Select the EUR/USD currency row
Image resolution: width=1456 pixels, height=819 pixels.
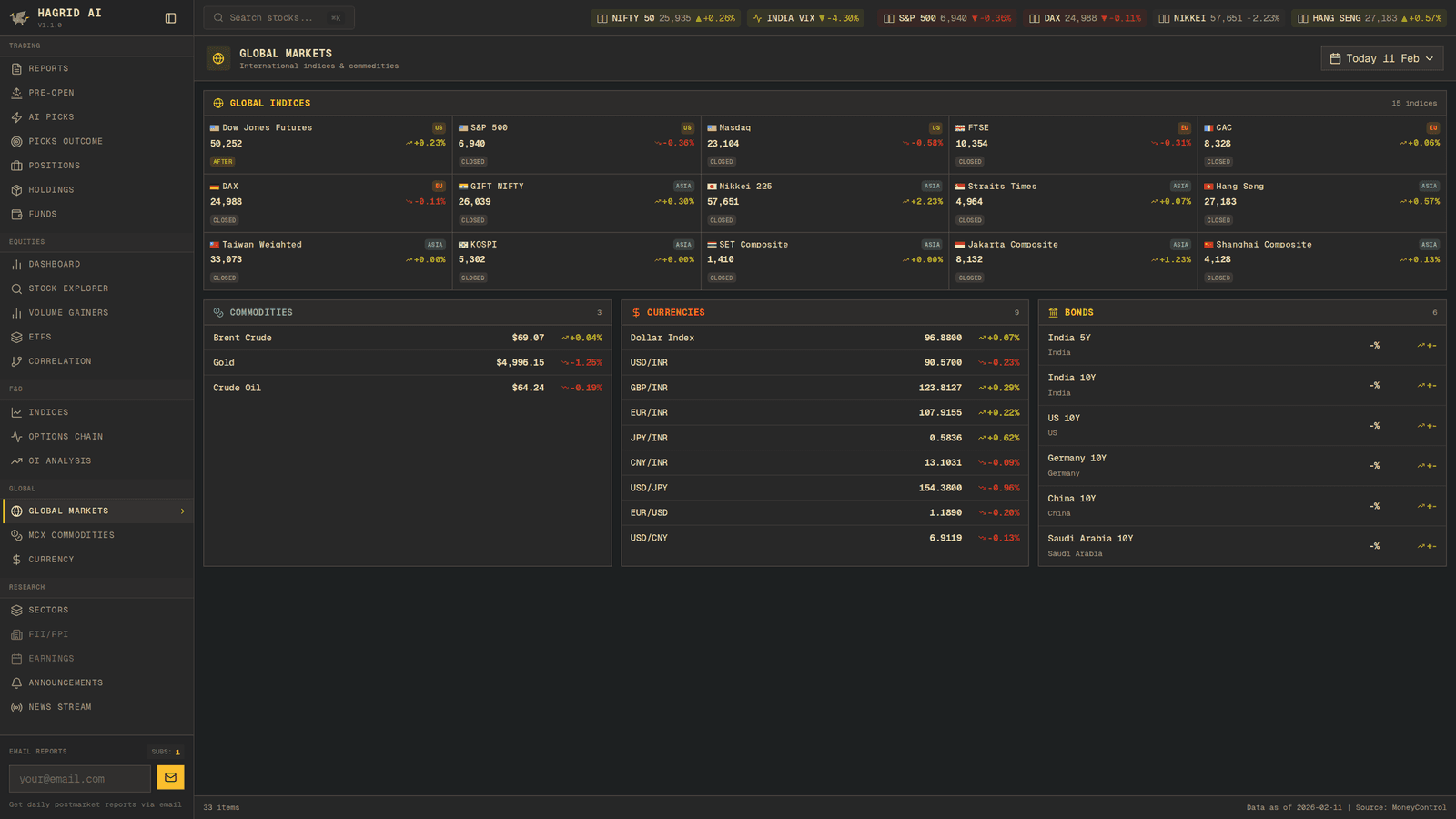tap(824, 512)
